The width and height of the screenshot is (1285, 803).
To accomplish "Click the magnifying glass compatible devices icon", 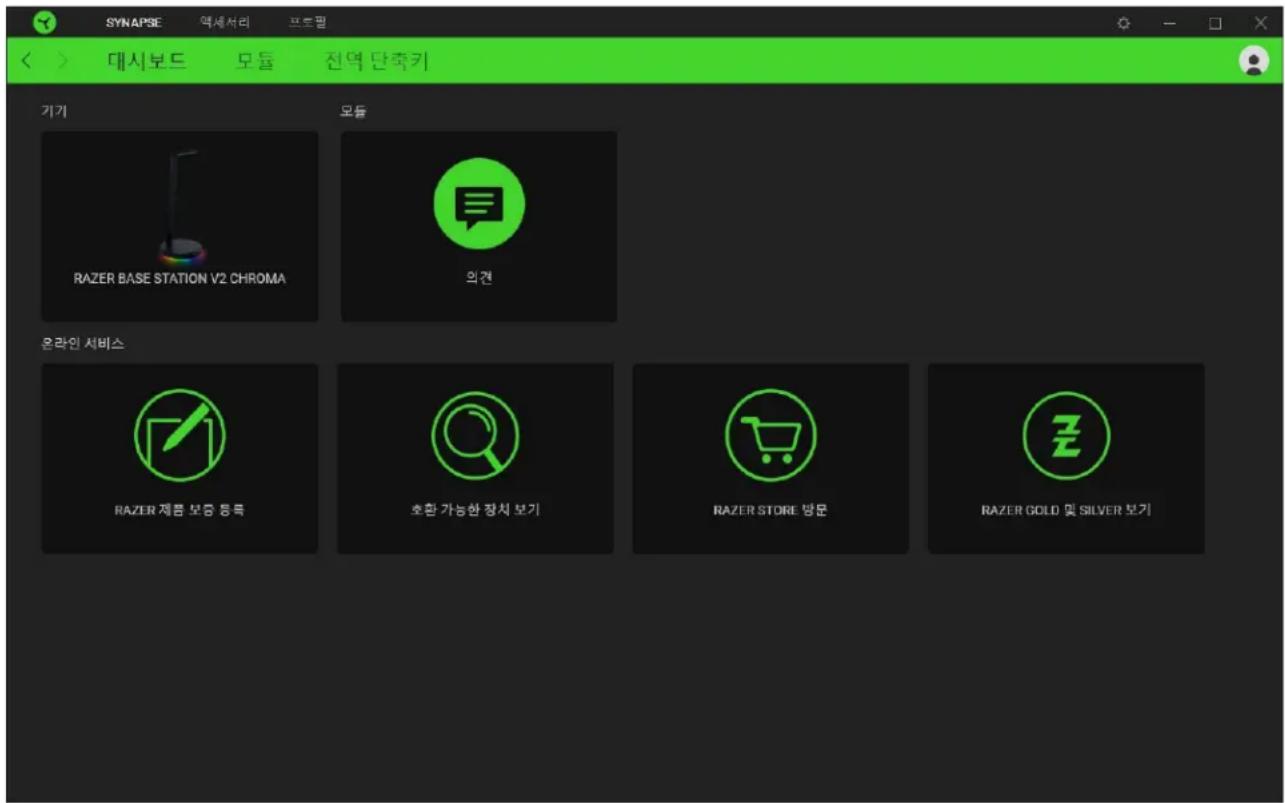I will pos(475,435).
